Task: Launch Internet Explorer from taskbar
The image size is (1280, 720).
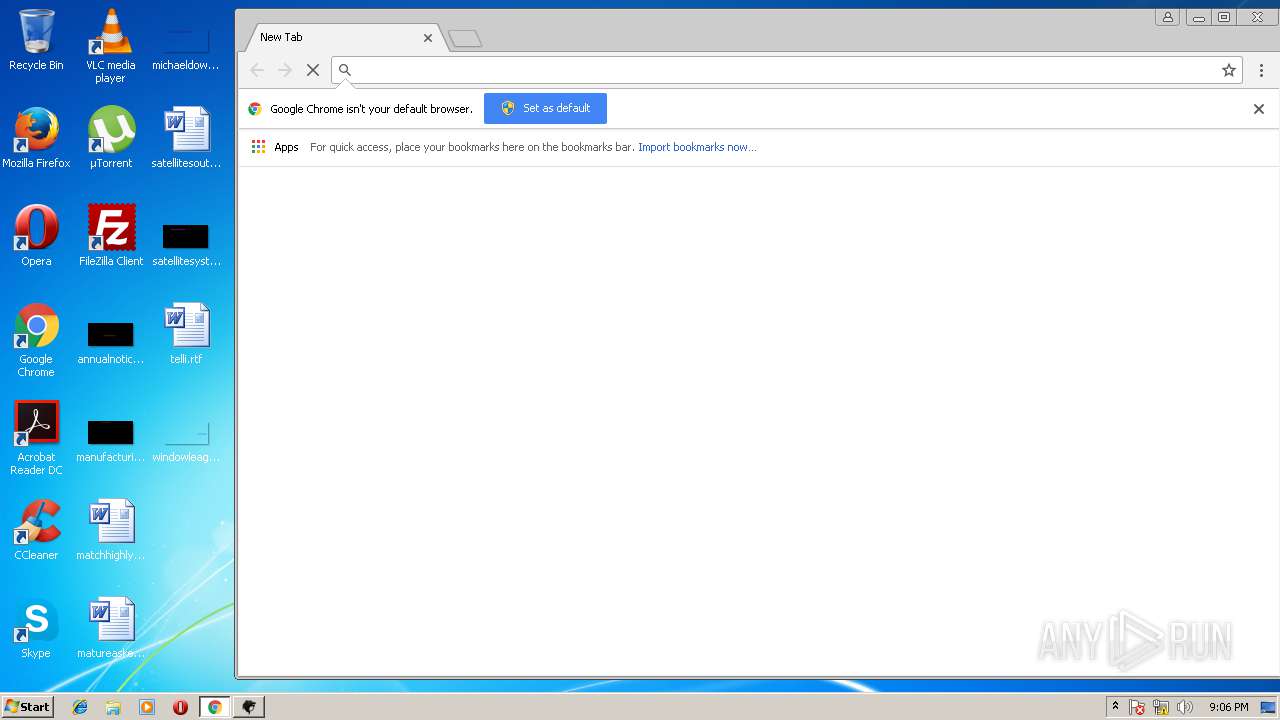Action: point(80,707)
